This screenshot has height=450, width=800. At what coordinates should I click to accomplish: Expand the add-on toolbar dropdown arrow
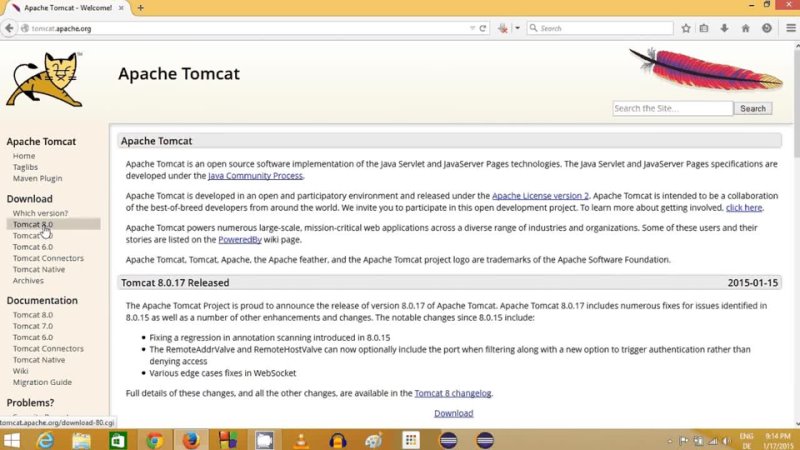point(517,29)
